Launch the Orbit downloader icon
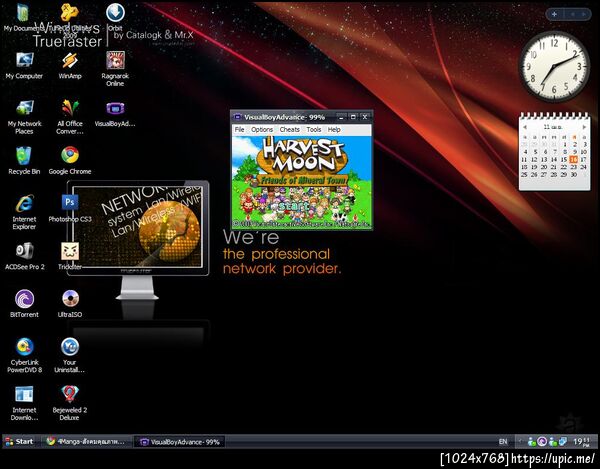The image size is (600, 469). [x=115, y=17]
